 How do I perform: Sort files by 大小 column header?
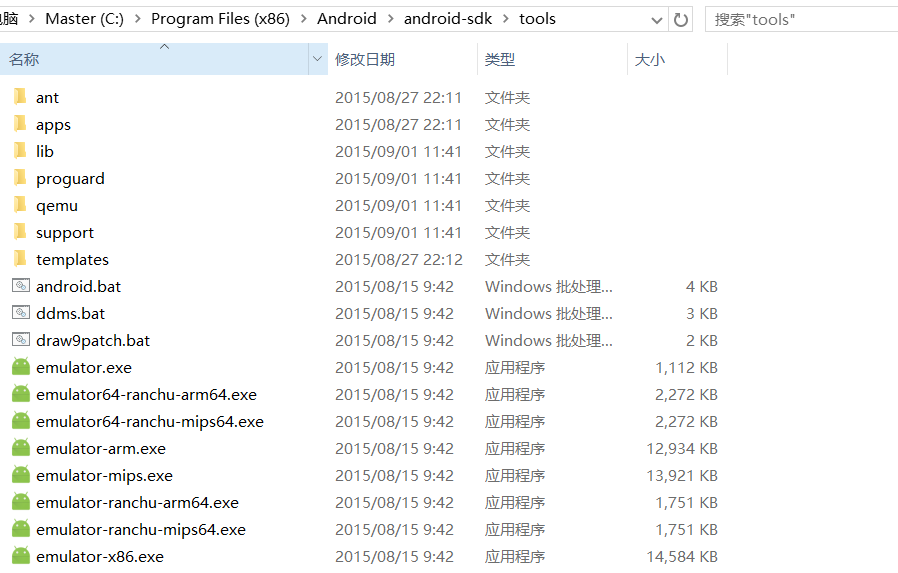tap(650, 59)
